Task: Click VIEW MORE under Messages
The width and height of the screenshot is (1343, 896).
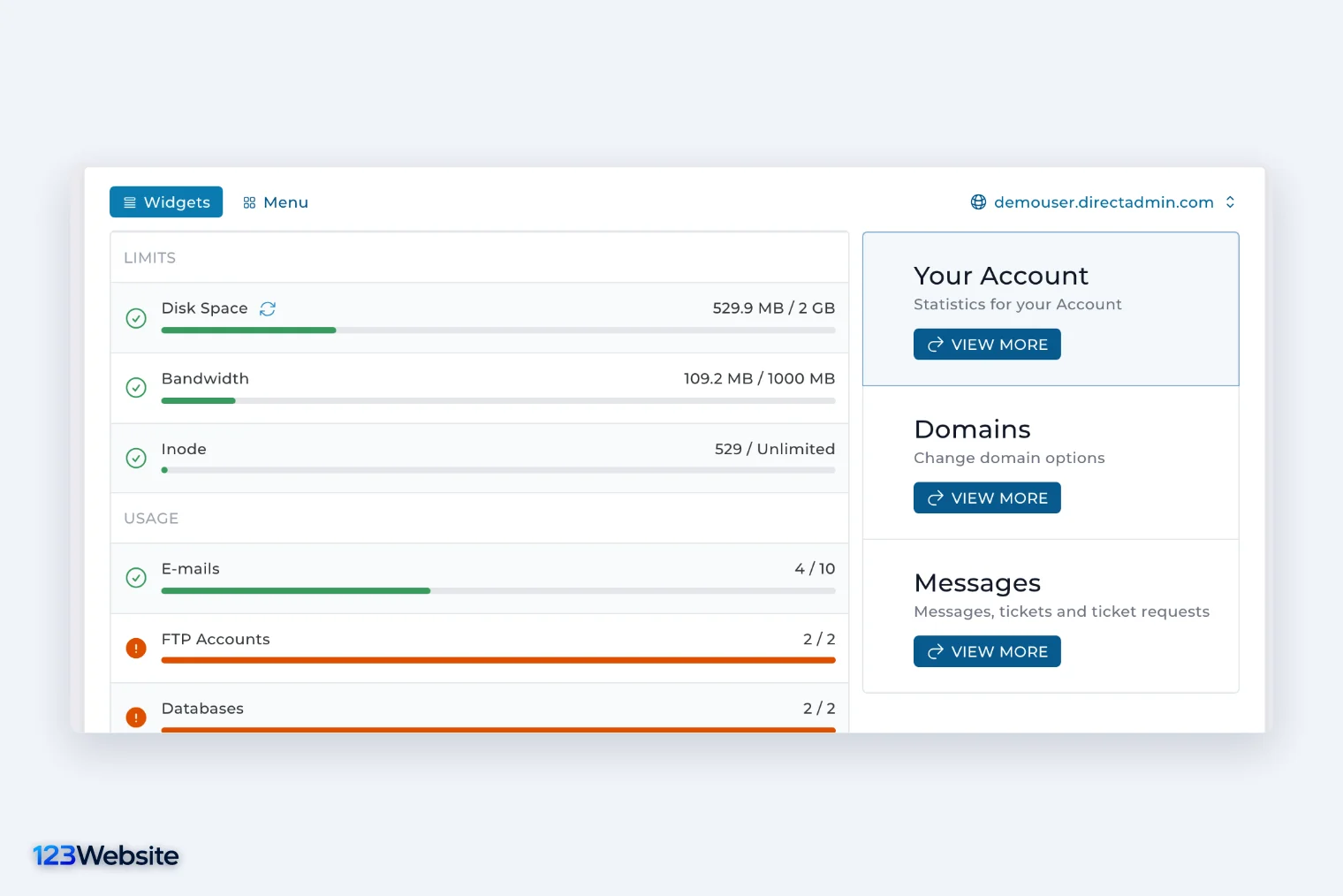Action: pos(987,652)
